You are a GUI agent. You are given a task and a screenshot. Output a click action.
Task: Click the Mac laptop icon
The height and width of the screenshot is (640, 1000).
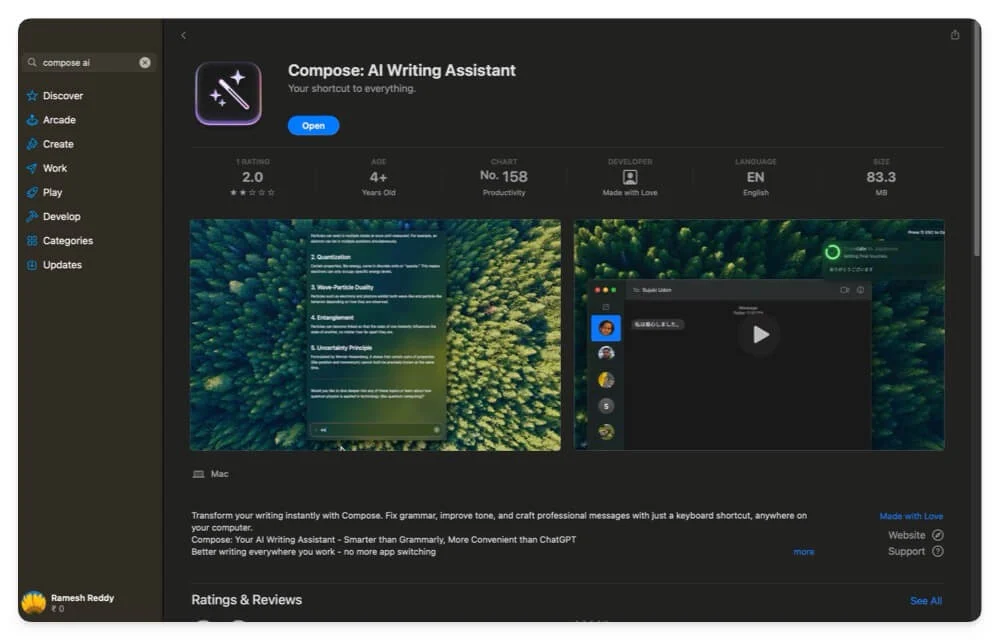(198, 474)
